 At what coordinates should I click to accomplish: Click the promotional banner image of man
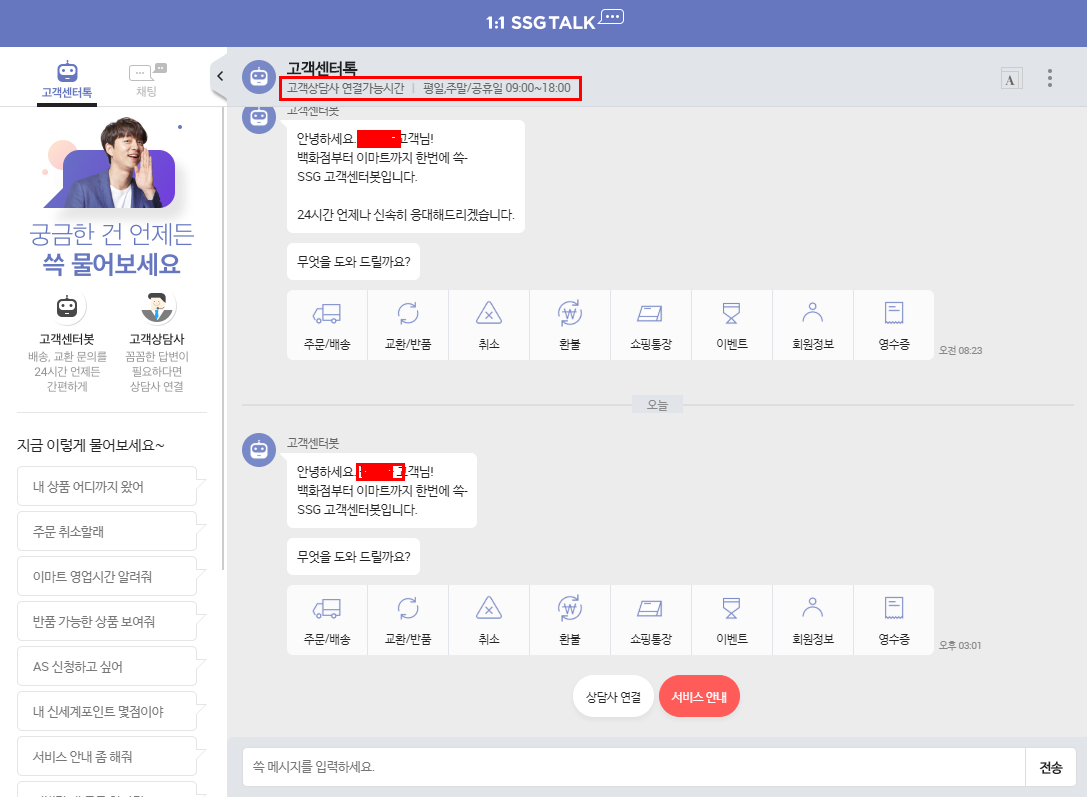coord(112,163)
